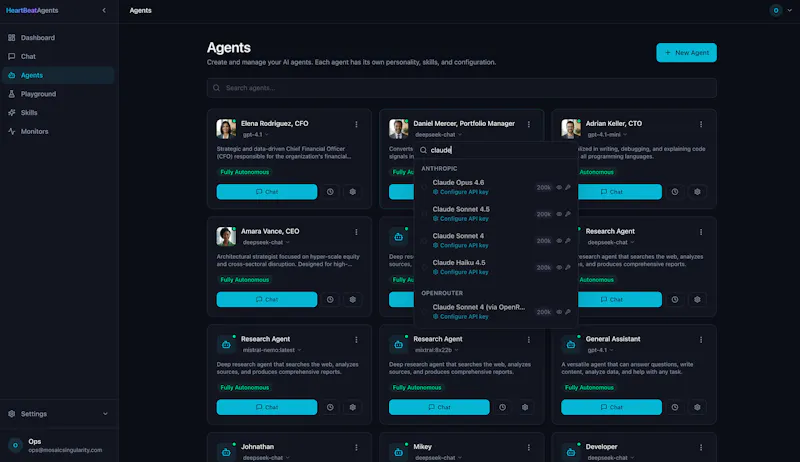
Task: Click the eye icon for Claude Sonnet 4.5
Action: [559, 214]
